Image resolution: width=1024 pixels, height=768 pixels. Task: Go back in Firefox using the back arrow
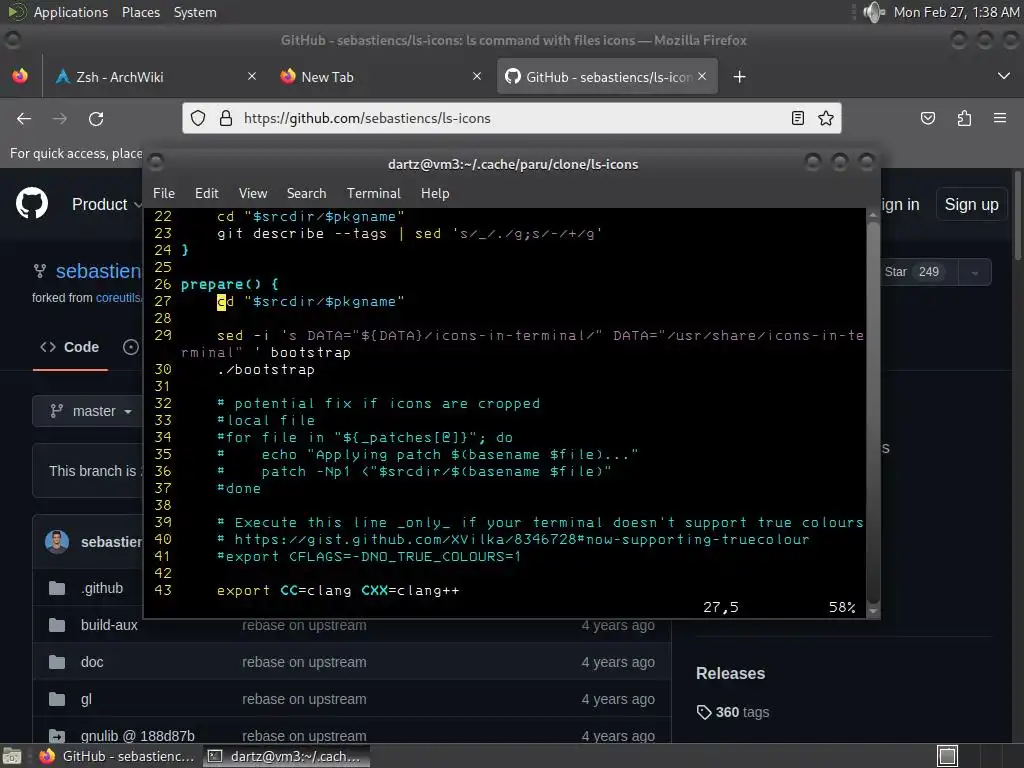click(24, 118)
